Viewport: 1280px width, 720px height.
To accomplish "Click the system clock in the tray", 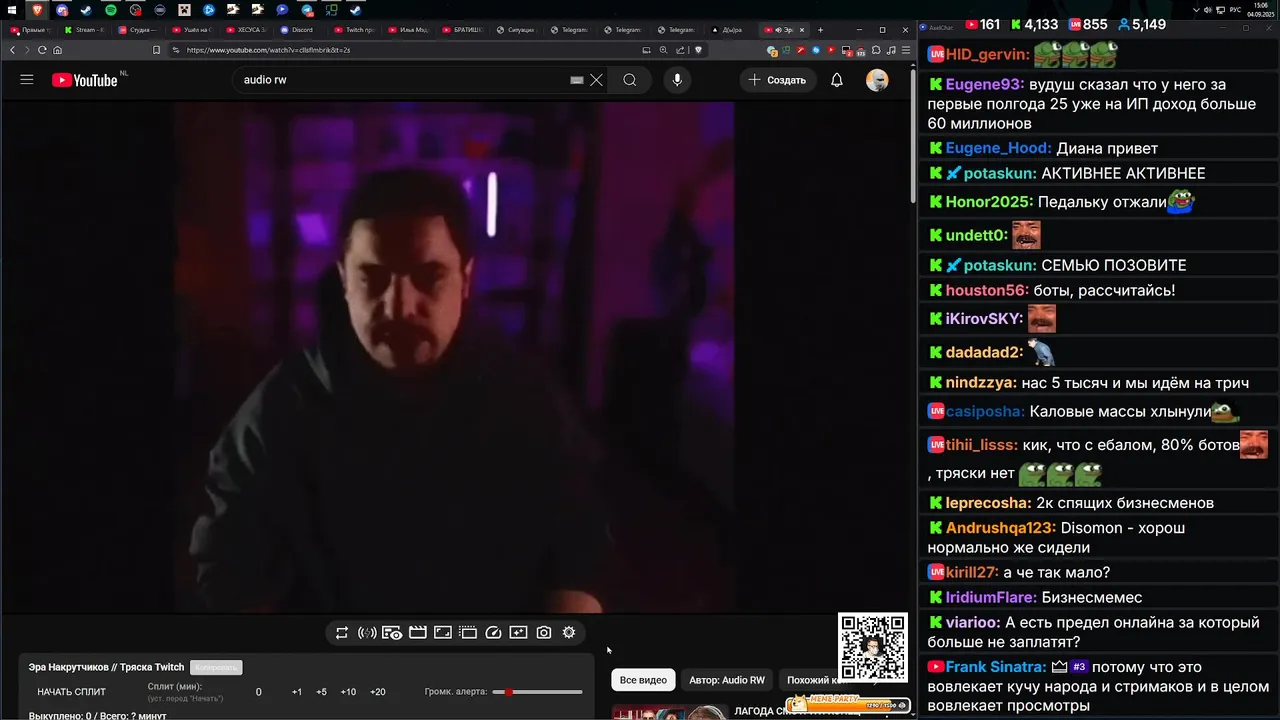I will [1259, 10].
